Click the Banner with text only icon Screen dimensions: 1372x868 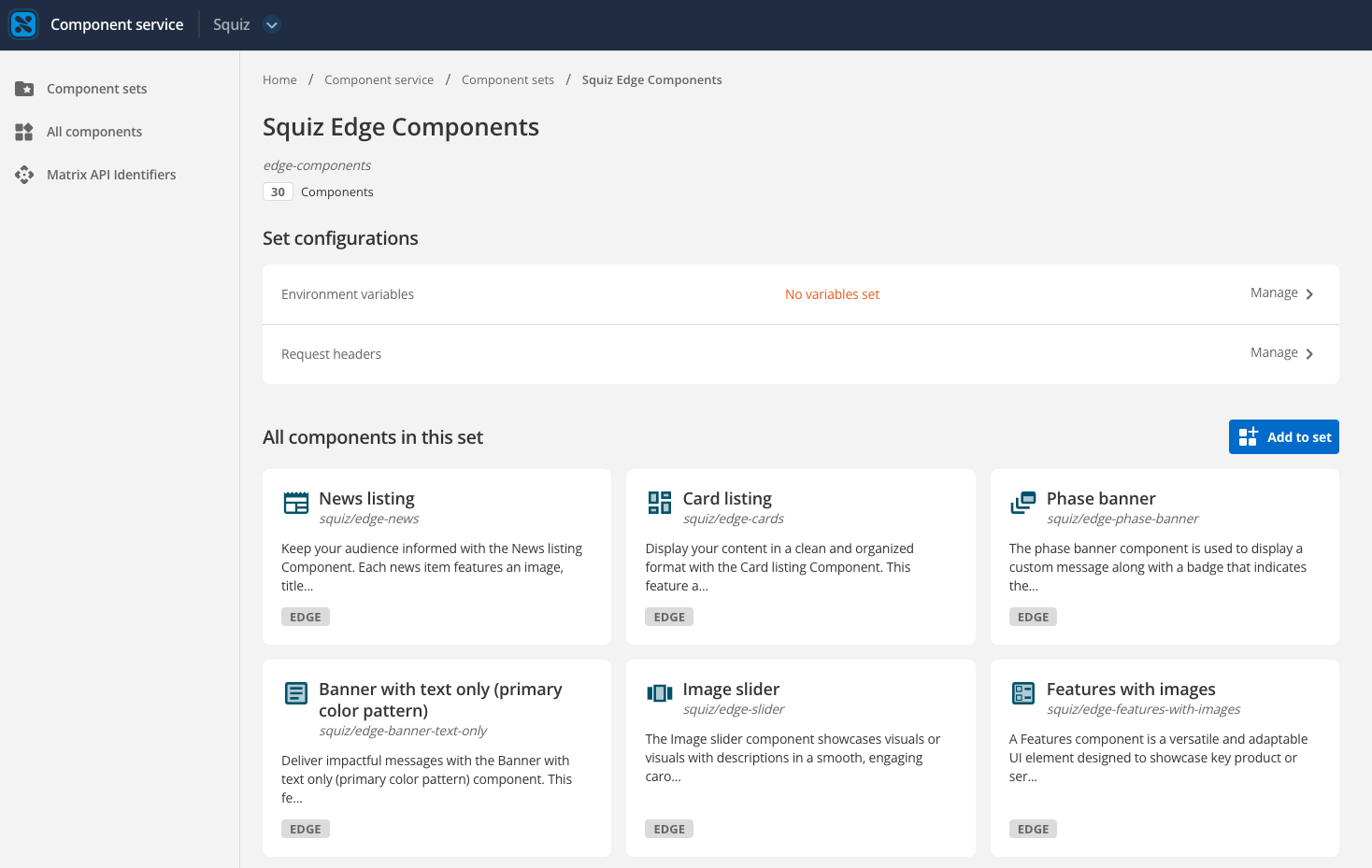(x=296, y=693)
